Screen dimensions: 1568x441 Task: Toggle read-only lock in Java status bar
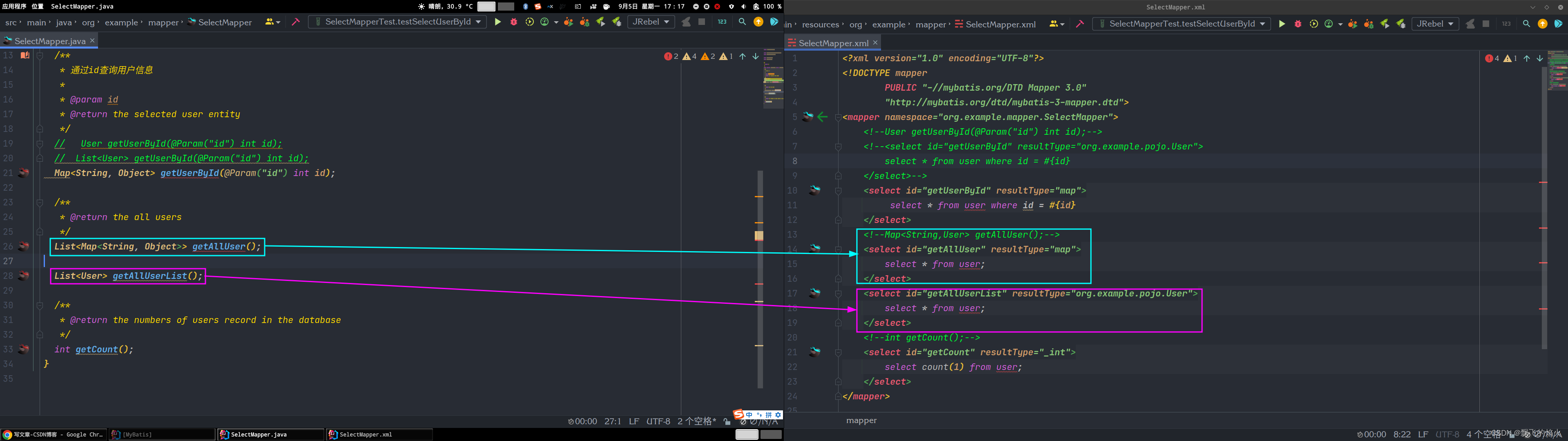[x=727, y=421]
